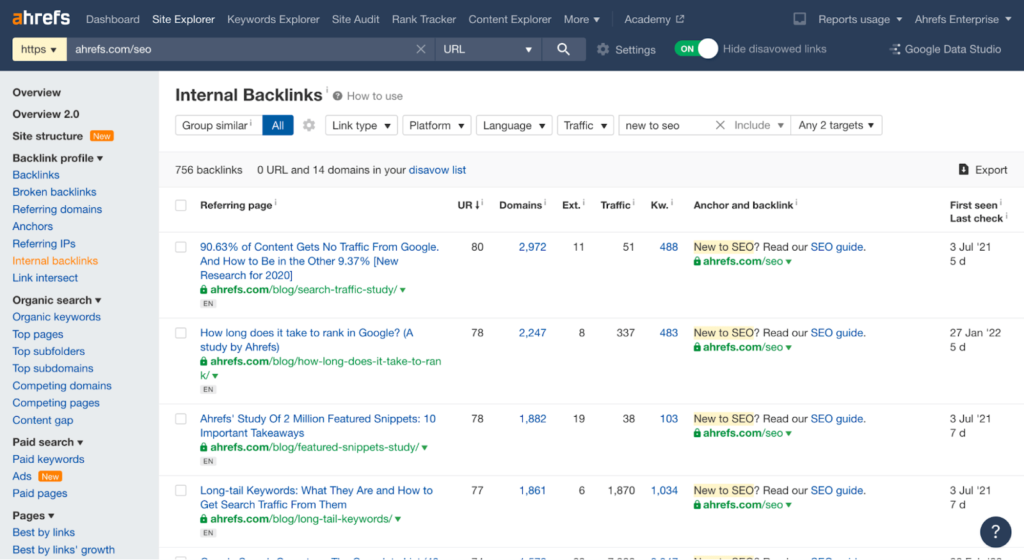The height and width of the screenshot is (560, 1024).
Task: Clear the 'new to seo' filter X
Action: [x=720, y=125]
